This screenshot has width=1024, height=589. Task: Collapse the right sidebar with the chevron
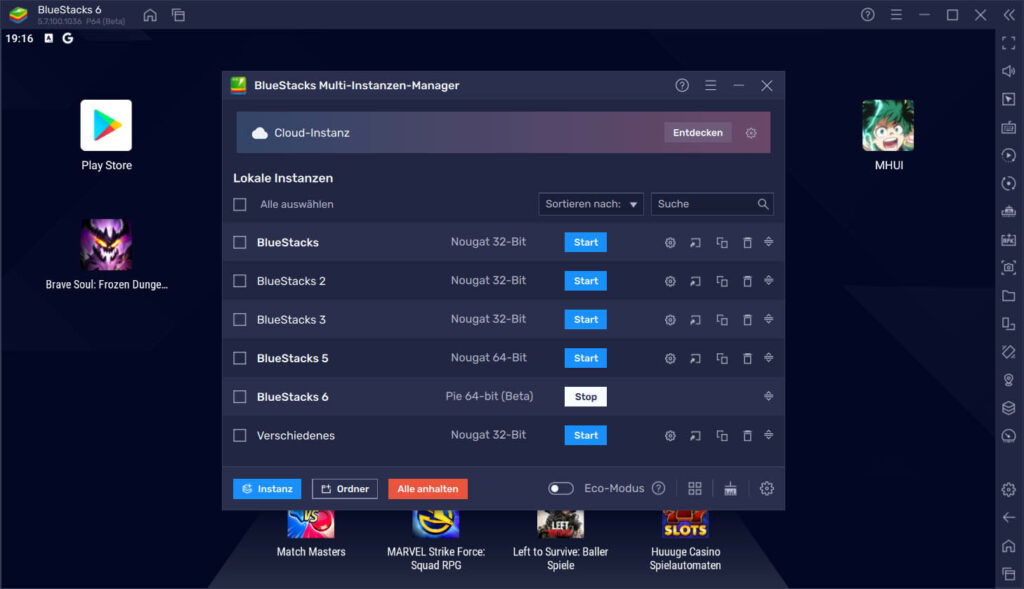coord(1008,15)
